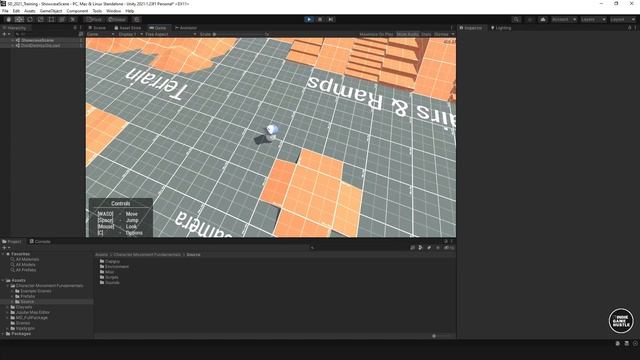Click the Pause button
Viewport: 640px width, 360px height.
pos(320,19)
